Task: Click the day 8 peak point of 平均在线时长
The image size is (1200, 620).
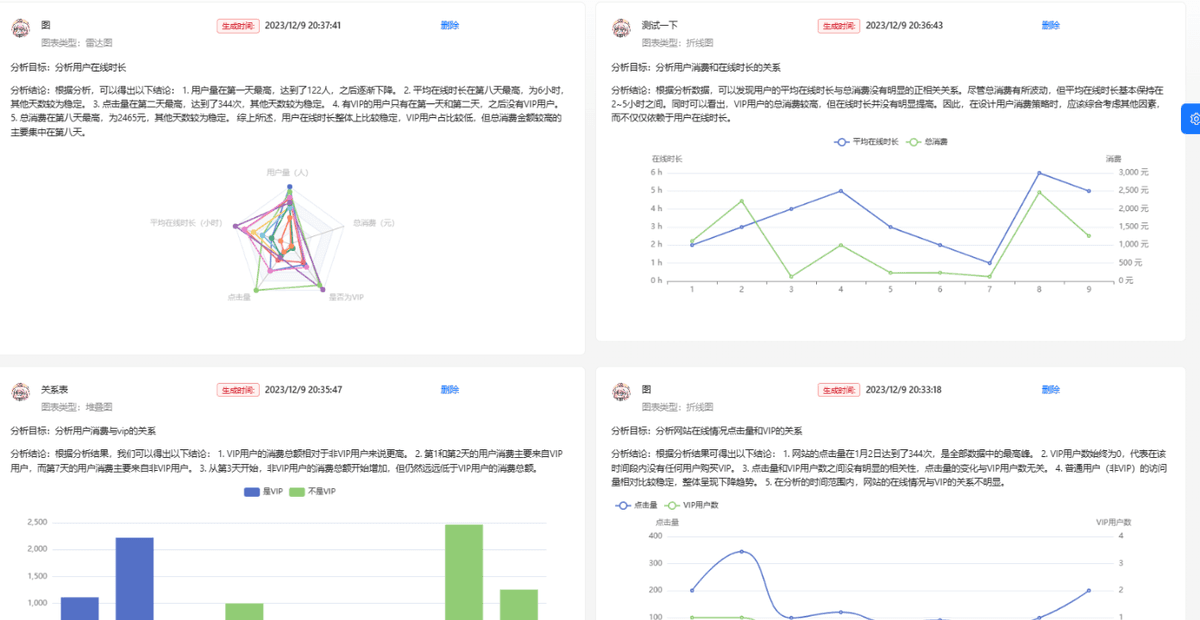Action: 1039,173
